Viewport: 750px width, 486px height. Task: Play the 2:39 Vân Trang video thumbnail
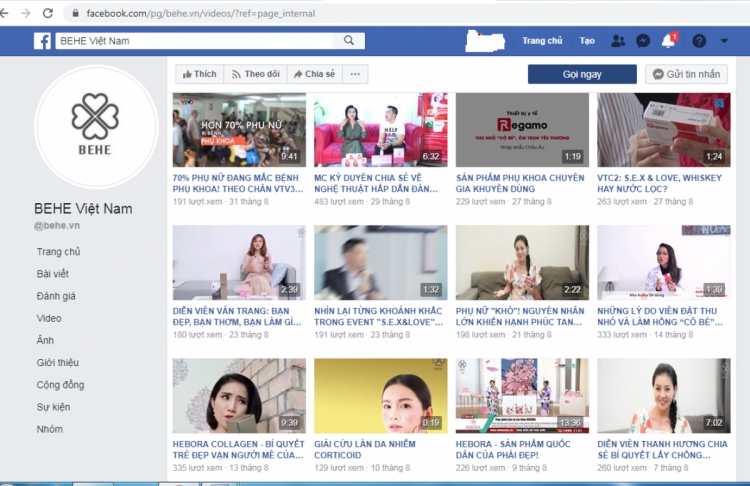[x=239, y=263]
